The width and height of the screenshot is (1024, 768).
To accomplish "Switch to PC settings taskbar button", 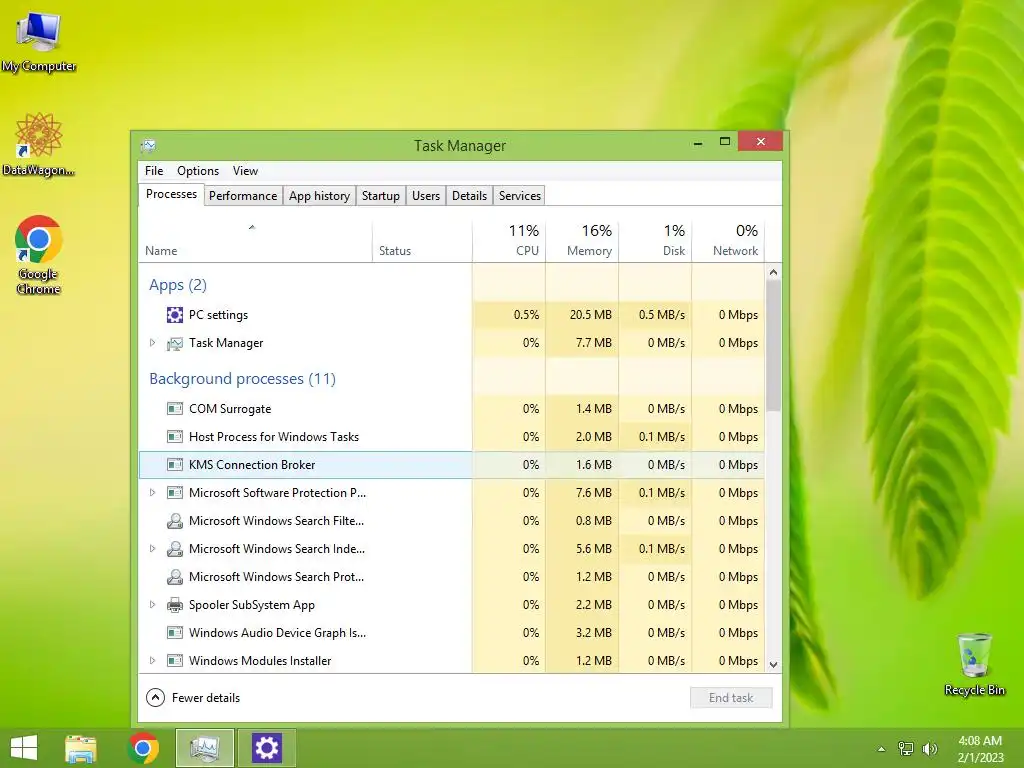I will [x=266, y=748].
